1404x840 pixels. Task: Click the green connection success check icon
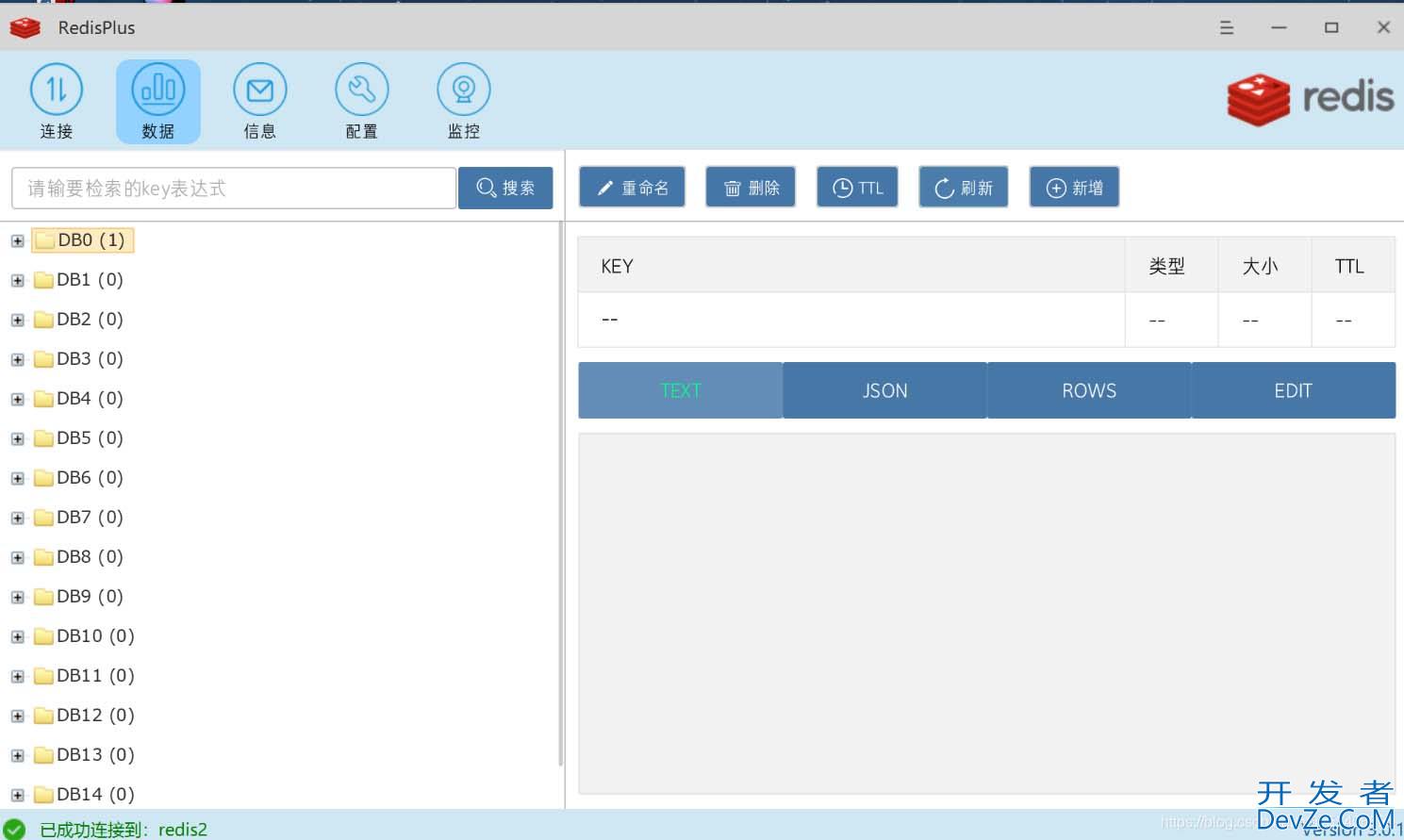click(x=14, y=829)
